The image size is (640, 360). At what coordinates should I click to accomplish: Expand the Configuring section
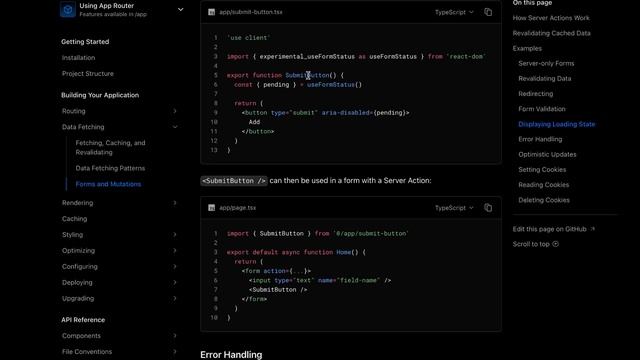[x=175, y=267]
